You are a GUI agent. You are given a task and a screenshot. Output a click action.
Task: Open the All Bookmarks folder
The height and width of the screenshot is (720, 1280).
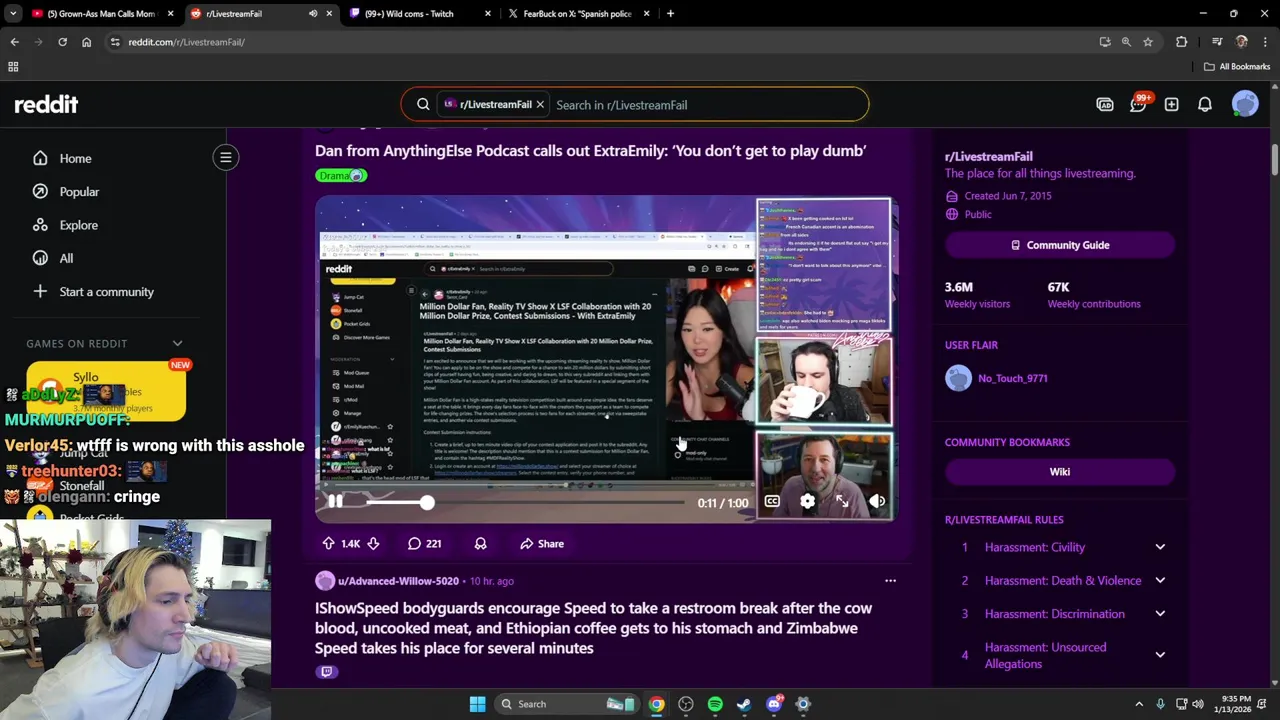[1237, 67]
